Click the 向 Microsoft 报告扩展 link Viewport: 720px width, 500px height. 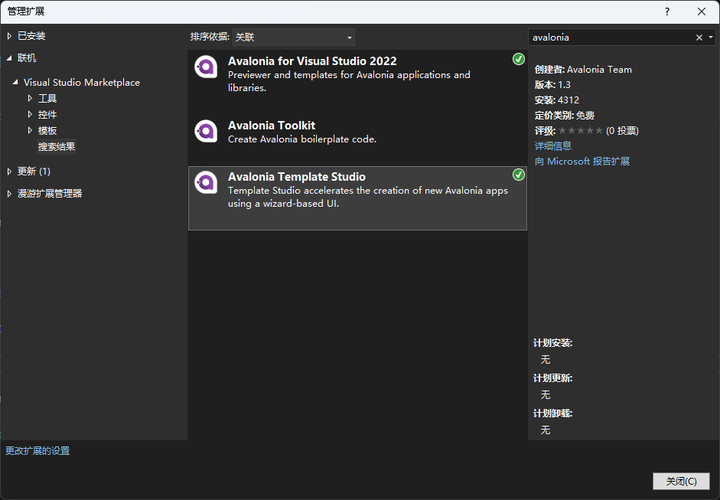point(582,161)
